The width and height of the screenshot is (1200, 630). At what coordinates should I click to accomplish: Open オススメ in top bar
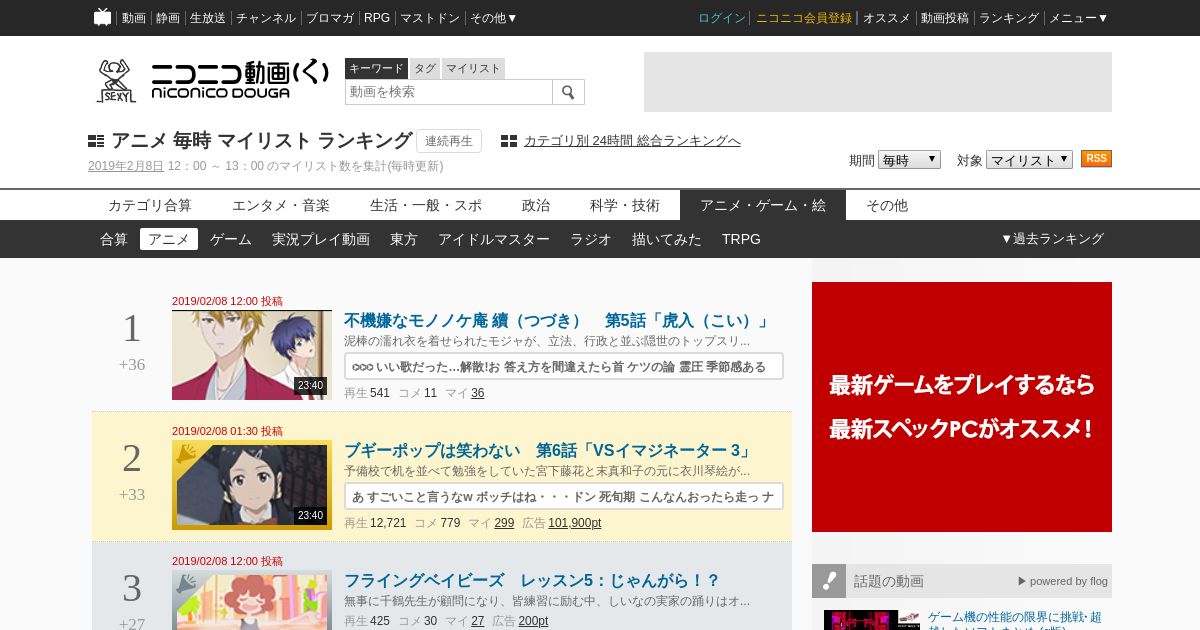coord(887,18)
